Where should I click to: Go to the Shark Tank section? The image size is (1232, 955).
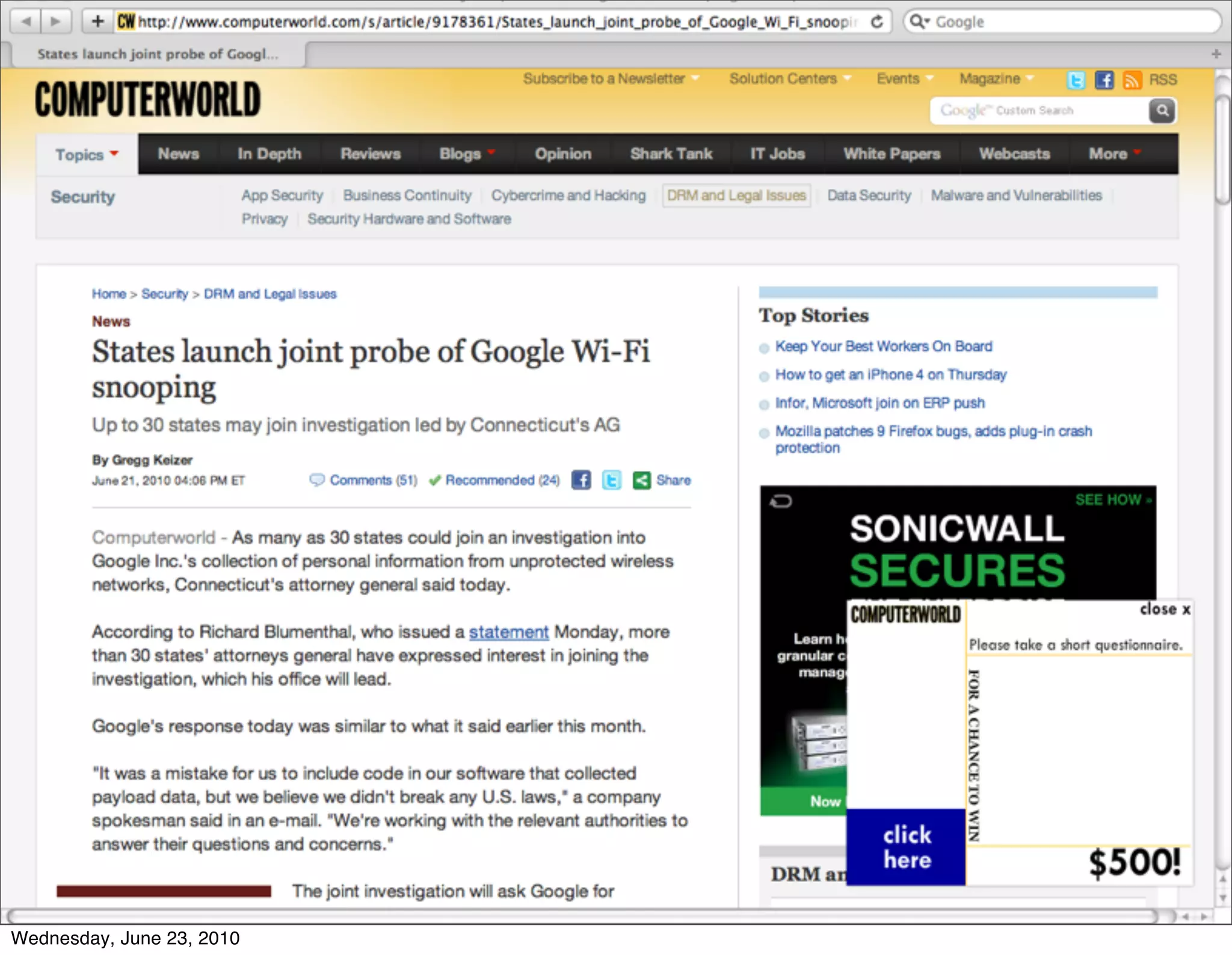(x=671, y=154)
